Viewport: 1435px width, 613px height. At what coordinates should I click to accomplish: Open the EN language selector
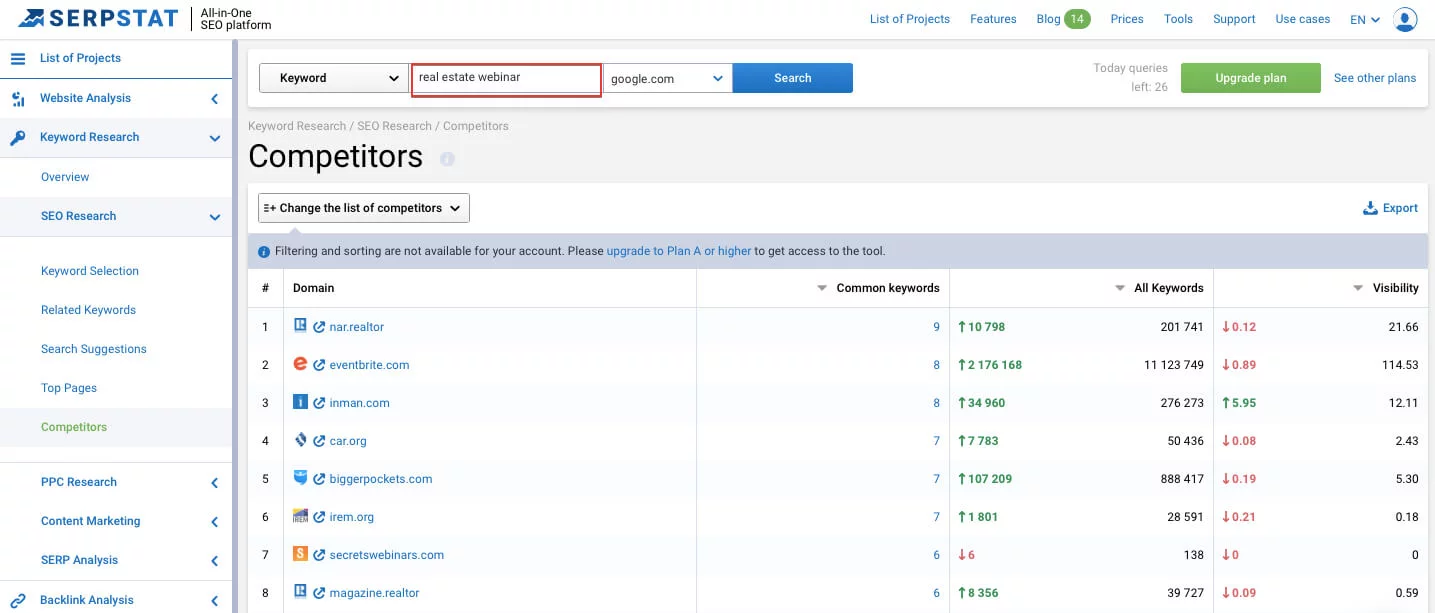[1364, 19]
